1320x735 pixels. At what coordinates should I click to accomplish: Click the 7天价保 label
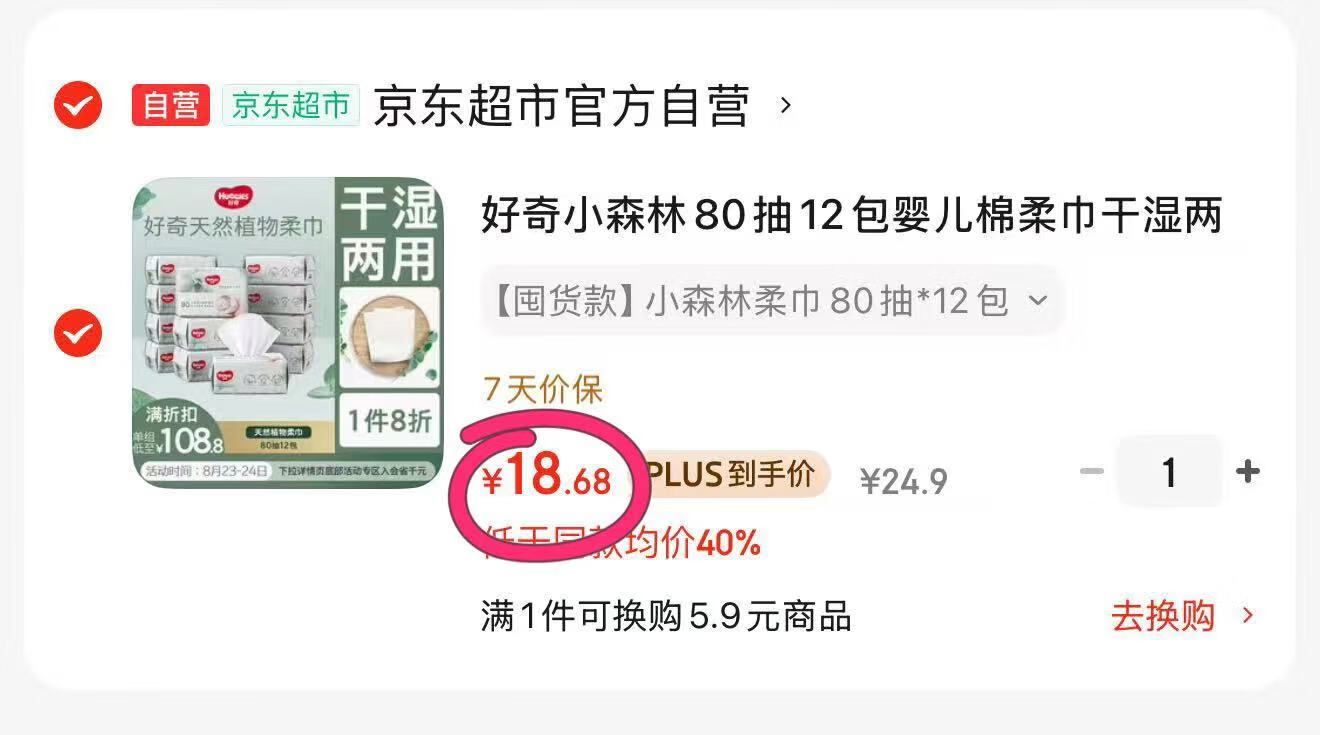[543, 389]
